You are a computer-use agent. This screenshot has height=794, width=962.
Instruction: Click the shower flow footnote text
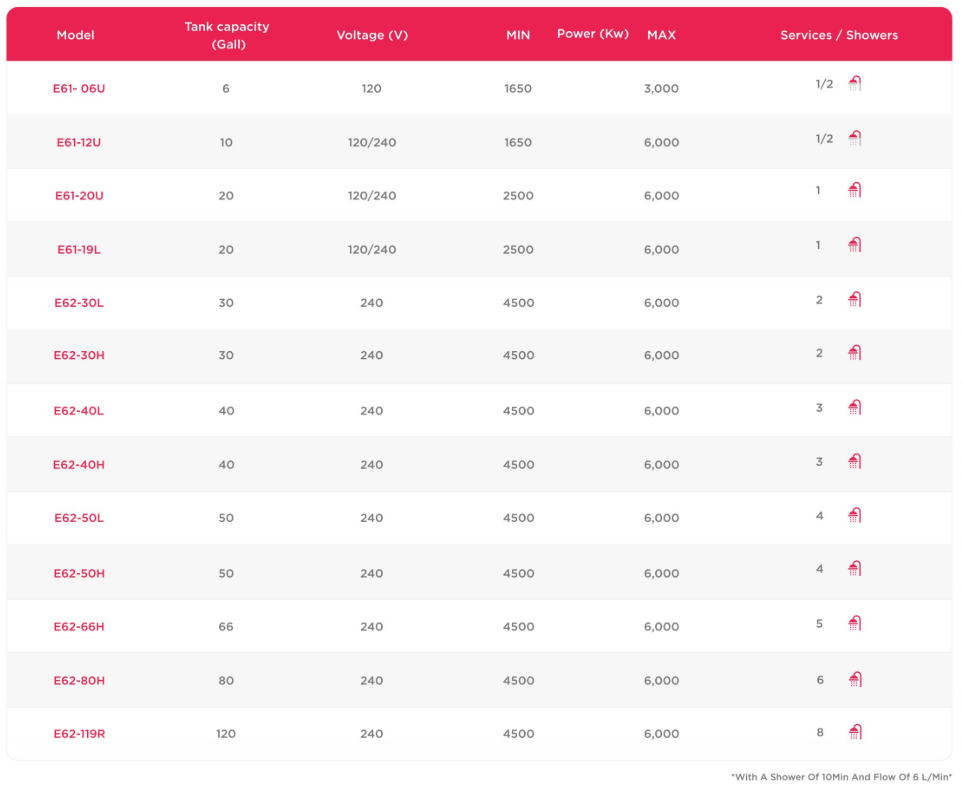841,777
